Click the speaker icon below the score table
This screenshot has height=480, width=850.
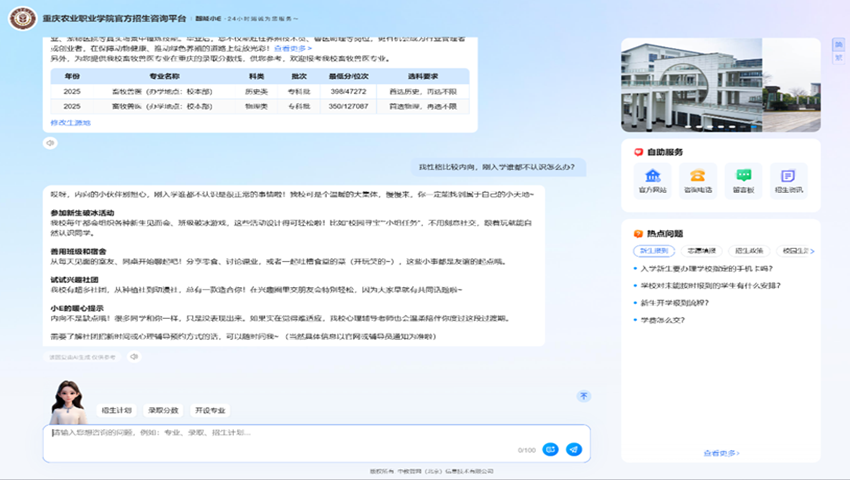pos(50,143)
